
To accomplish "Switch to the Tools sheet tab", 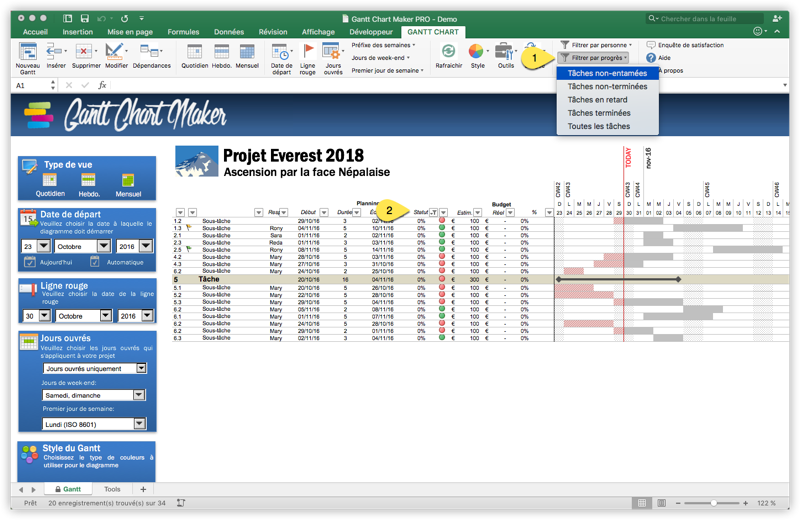I will (x=112, y=489).
